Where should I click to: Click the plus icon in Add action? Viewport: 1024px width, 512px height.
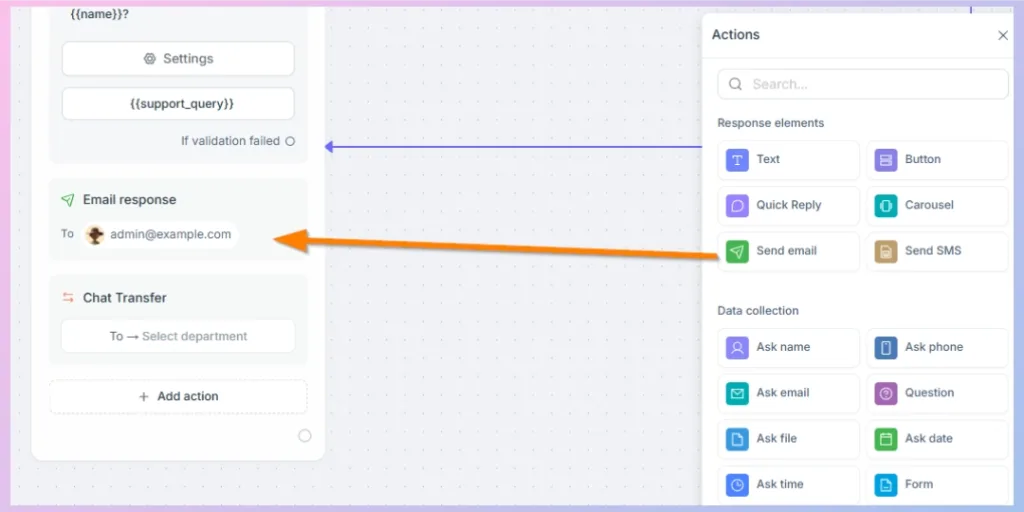[144, 396]
